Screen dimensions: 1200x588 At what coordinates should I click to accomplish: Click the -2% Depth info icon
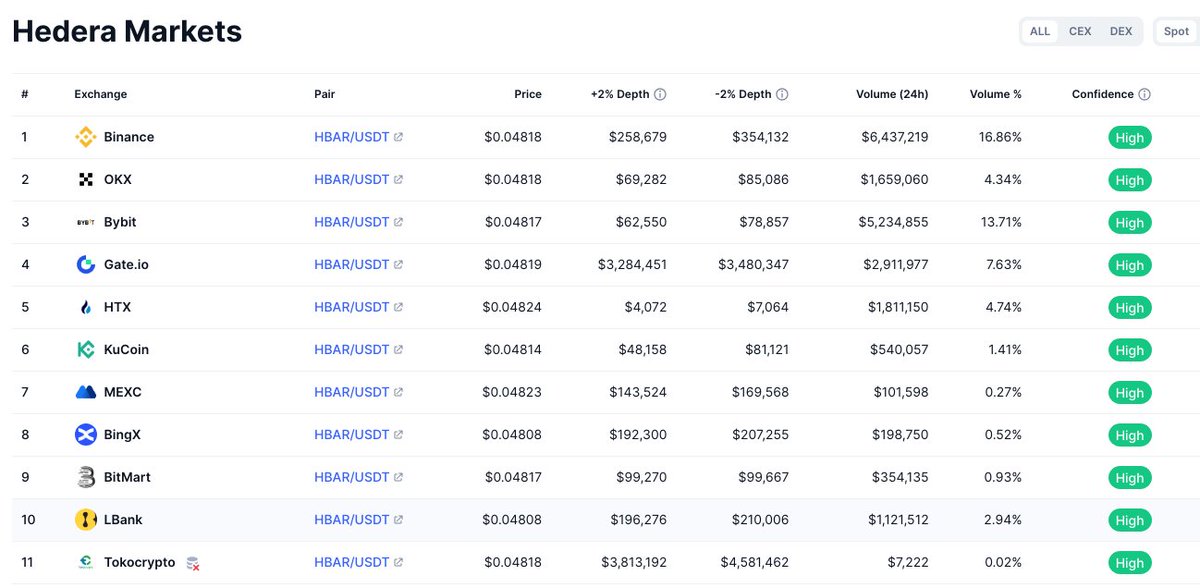[782, 95]
